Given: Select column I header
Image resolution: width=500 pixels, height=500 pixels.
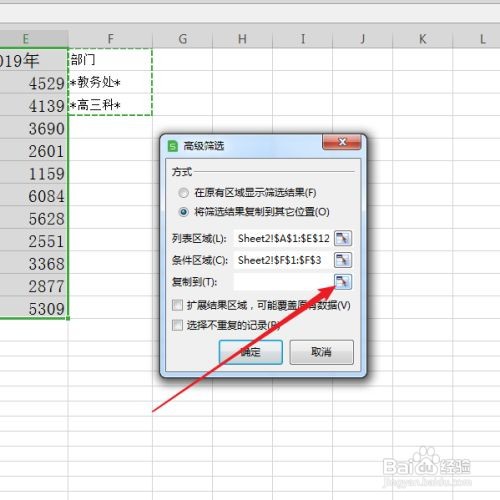Looking at the screenshot, I should 303,39.
